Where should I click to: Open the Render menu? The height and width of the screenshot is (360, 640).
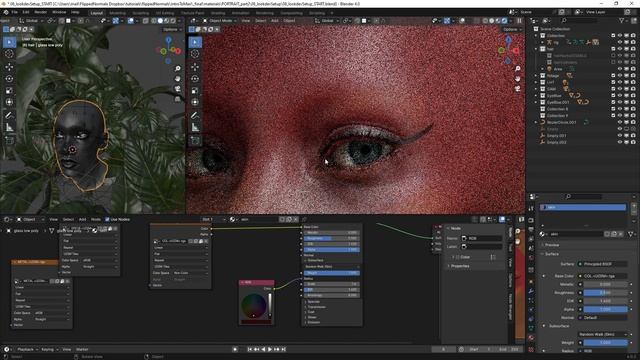(x=40, y=12)
